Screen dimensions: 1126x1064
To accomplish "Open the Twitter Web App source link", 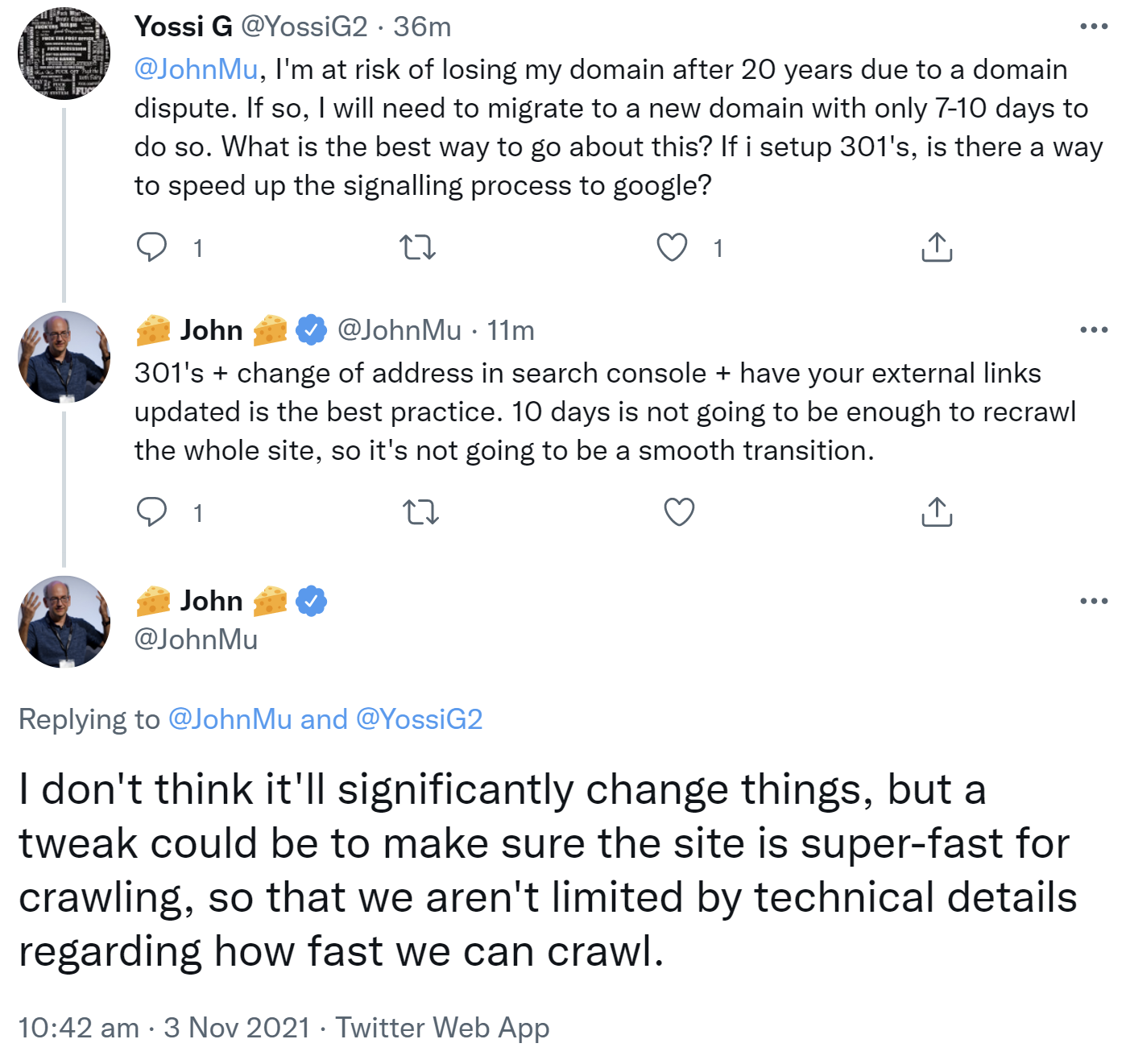I will click(x=442, y=1028).
